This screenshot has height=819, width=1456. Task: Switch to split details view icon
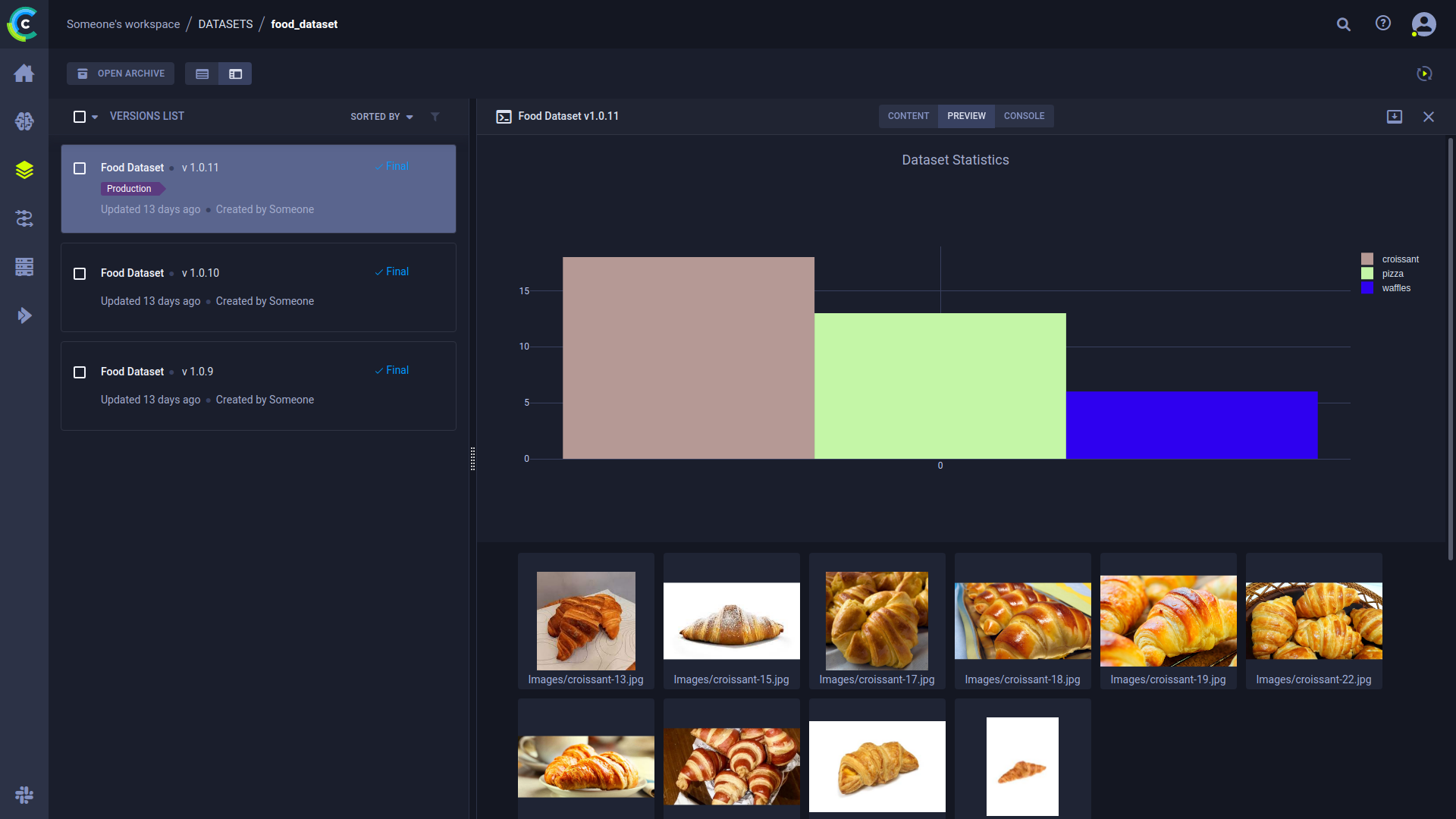pos(235,74)
